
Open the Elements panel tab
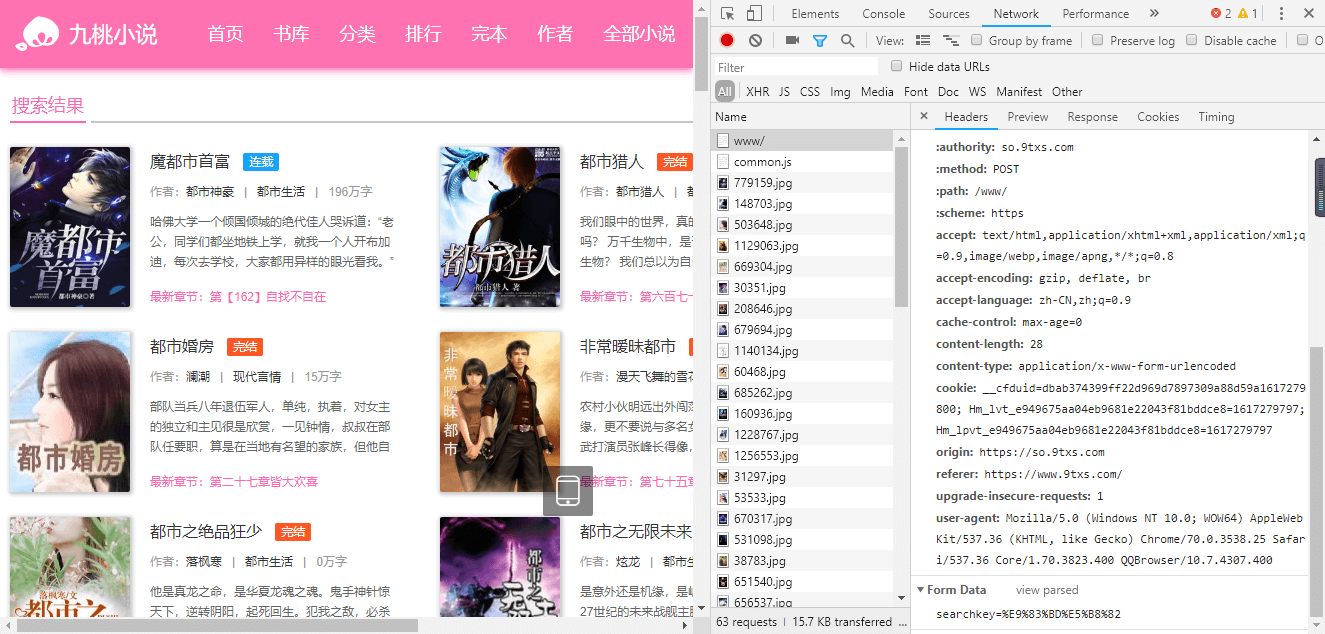point(815,14)
